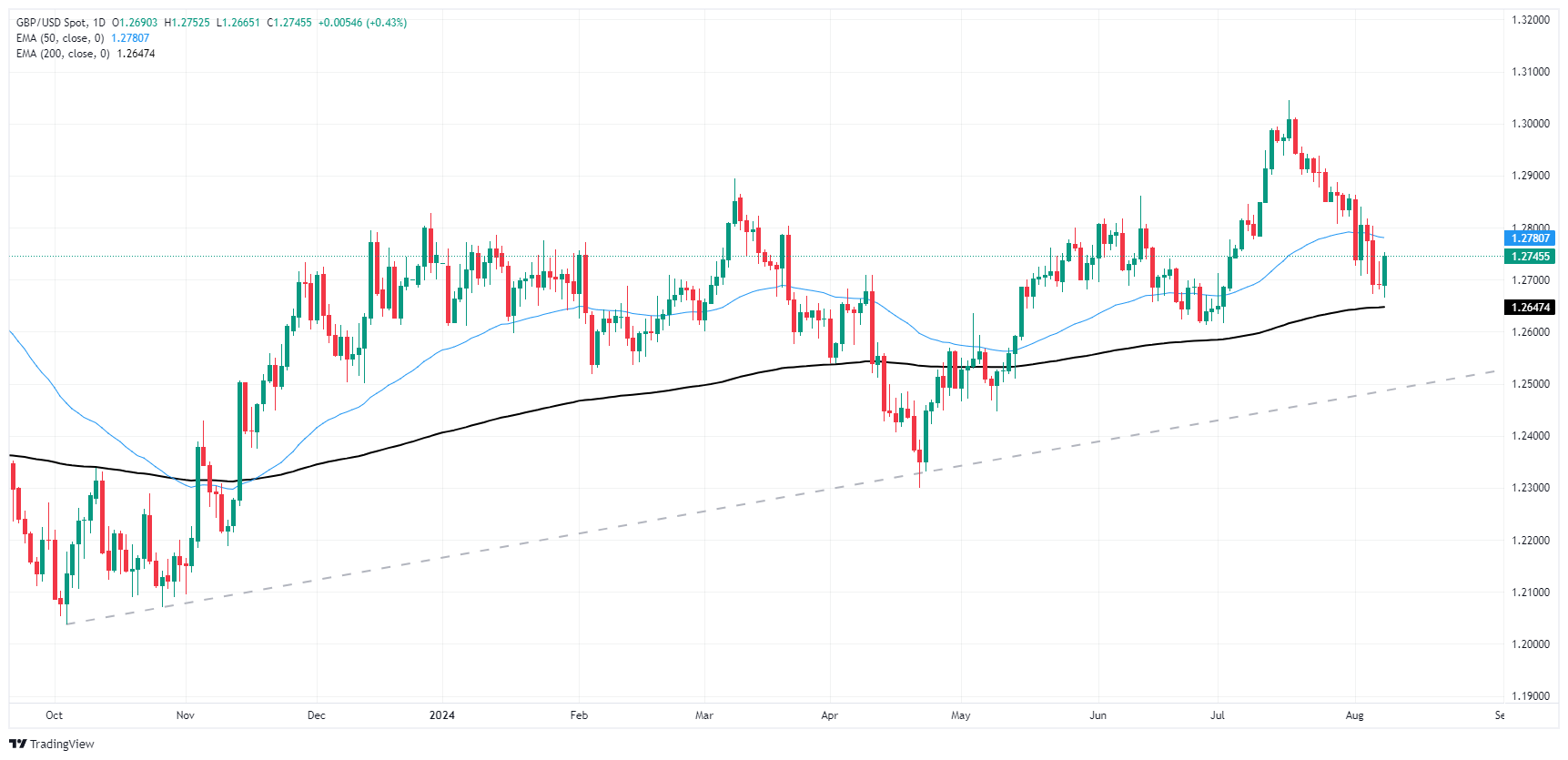Click the black 1.26474 EMA price tag
The width and height of the screenshot is (1568, 760).
coord(1530,308)
